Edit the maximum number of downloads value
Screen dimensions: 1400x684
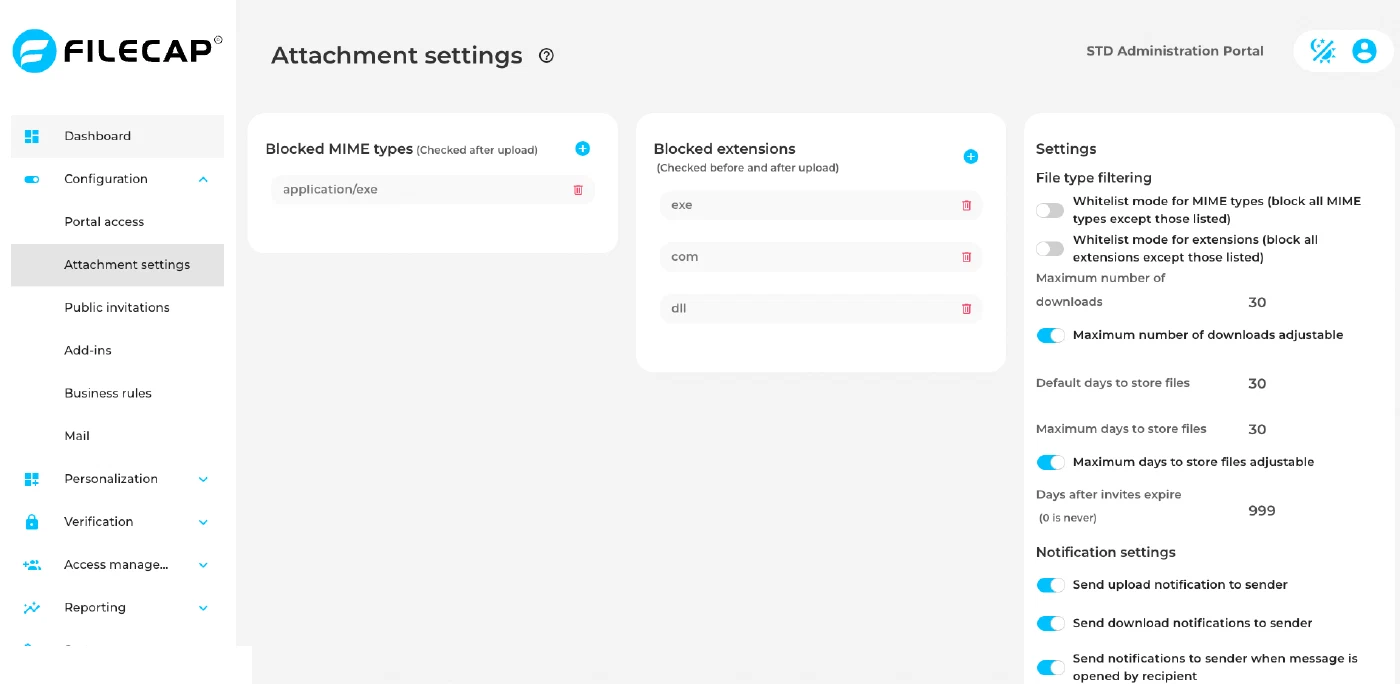pos(1257,302)
